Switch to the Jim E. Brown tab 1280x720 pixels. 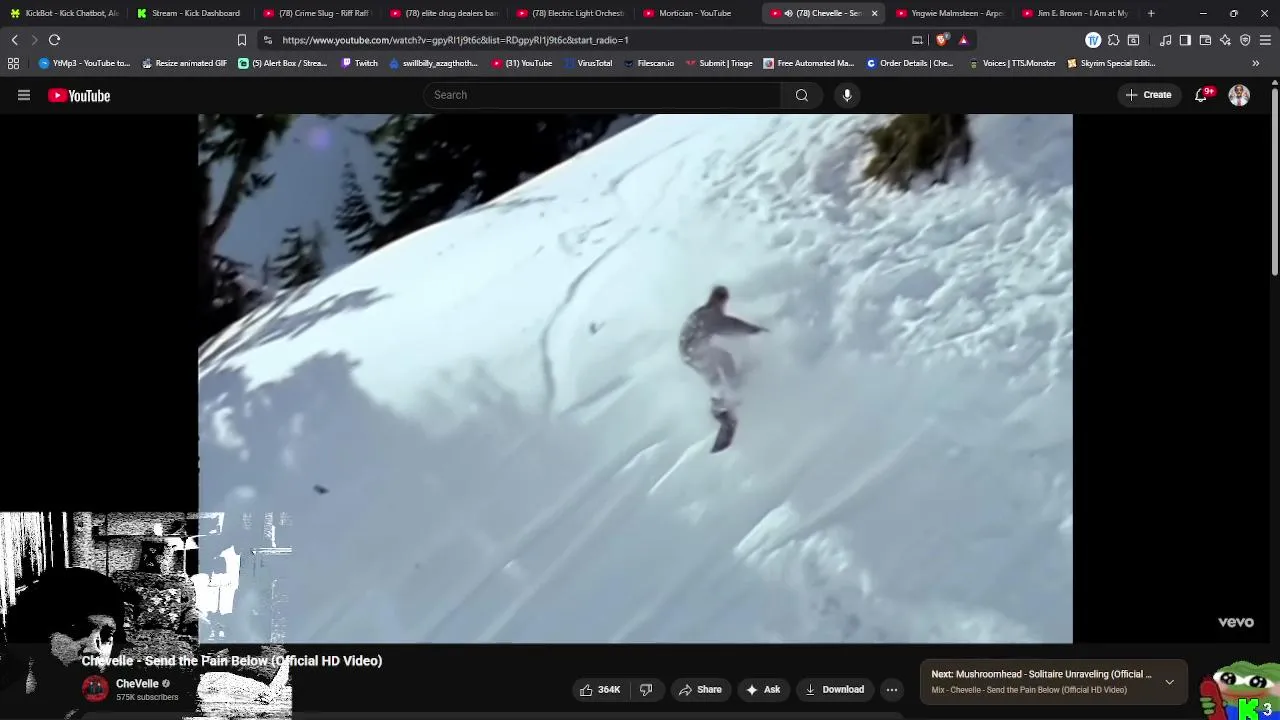[1076, 13]
